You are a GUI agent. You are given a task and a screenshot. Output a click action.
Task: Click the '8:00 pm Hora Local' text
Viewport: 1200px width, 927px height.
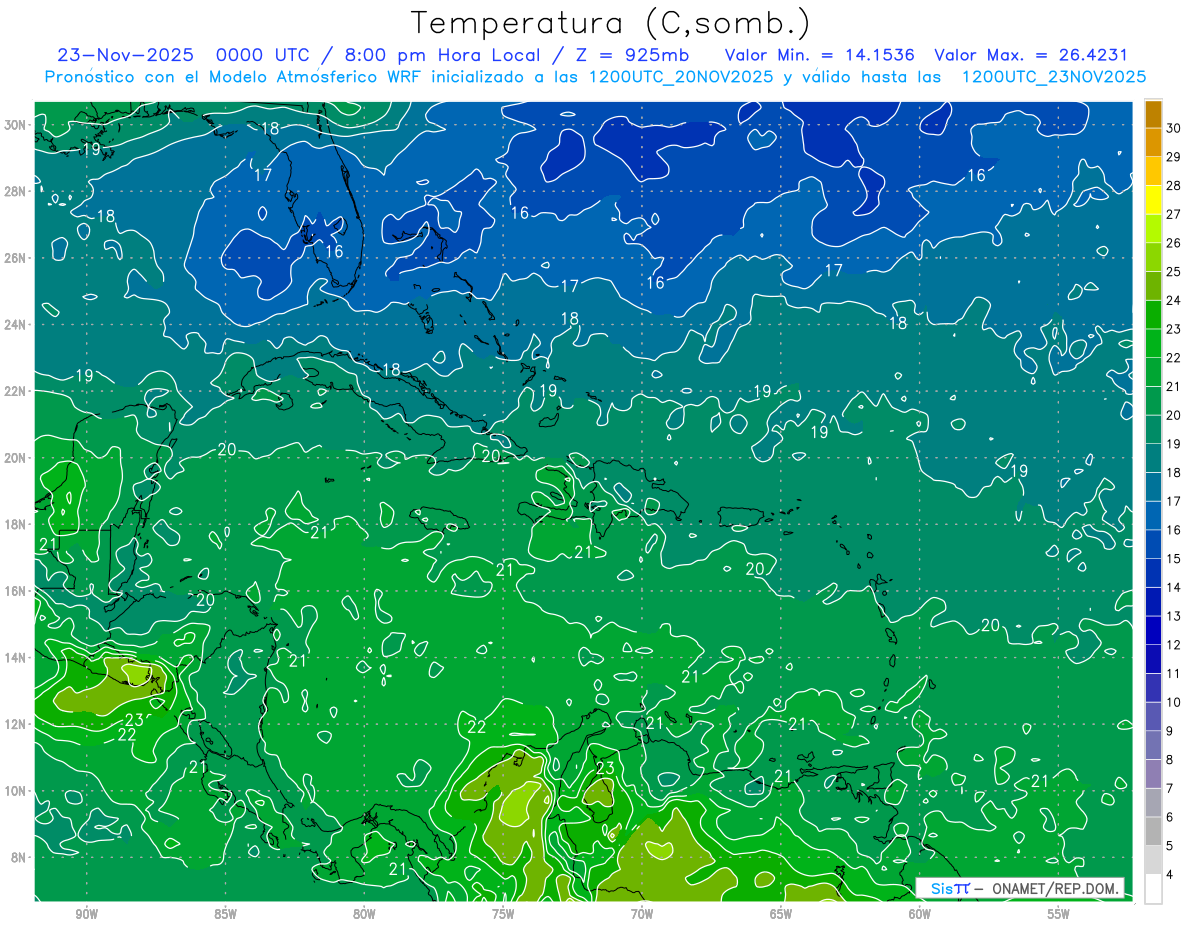[x=445, y=56]
